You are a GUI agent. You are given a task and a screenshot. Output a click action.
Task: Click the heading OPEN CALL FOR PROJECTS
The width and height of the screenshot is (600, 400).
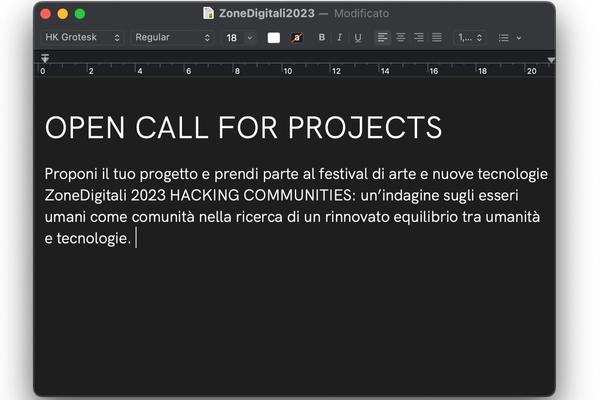[x=243, y=127]
